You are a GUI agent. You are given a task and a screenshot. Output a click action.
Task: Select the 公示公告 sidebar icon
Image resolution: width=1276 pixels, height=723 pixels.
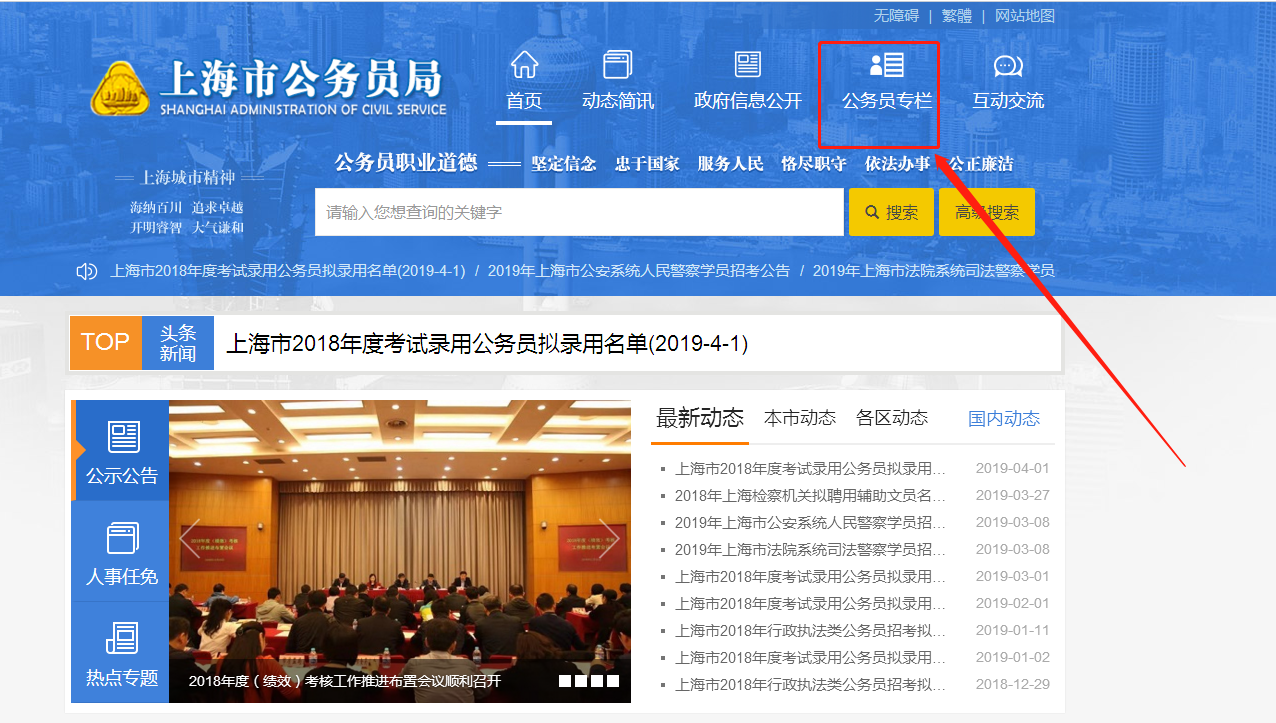tap(123, 437)
